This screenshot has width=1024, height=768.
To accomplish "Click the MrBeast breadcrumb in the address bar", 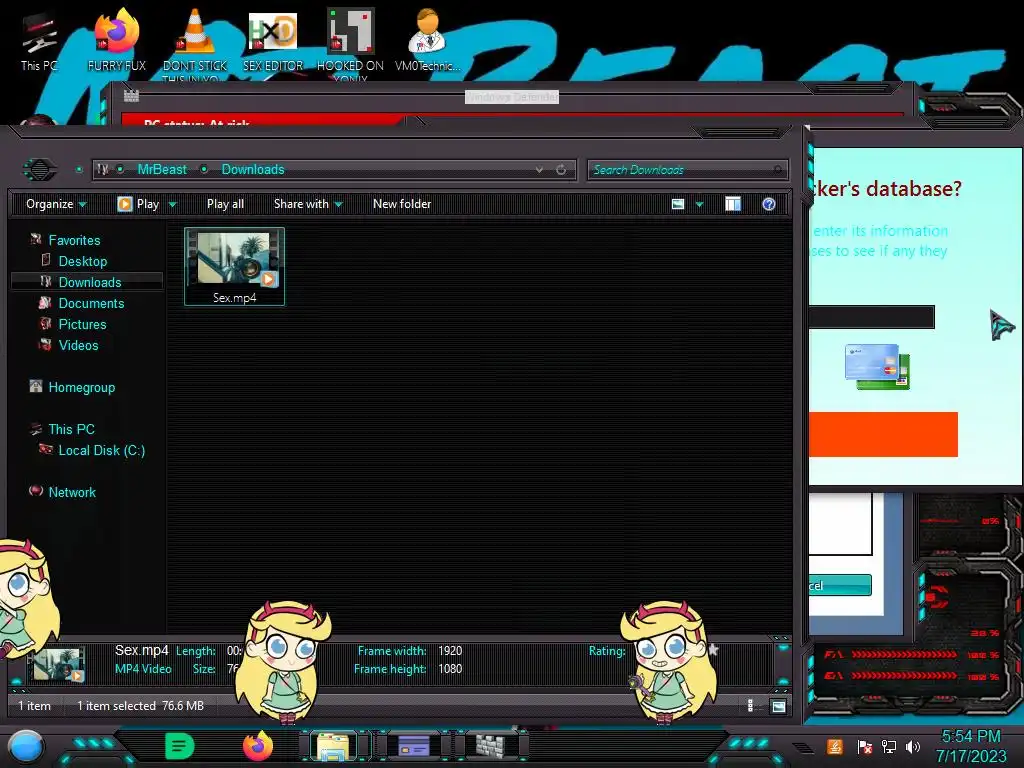I will 162,169.
